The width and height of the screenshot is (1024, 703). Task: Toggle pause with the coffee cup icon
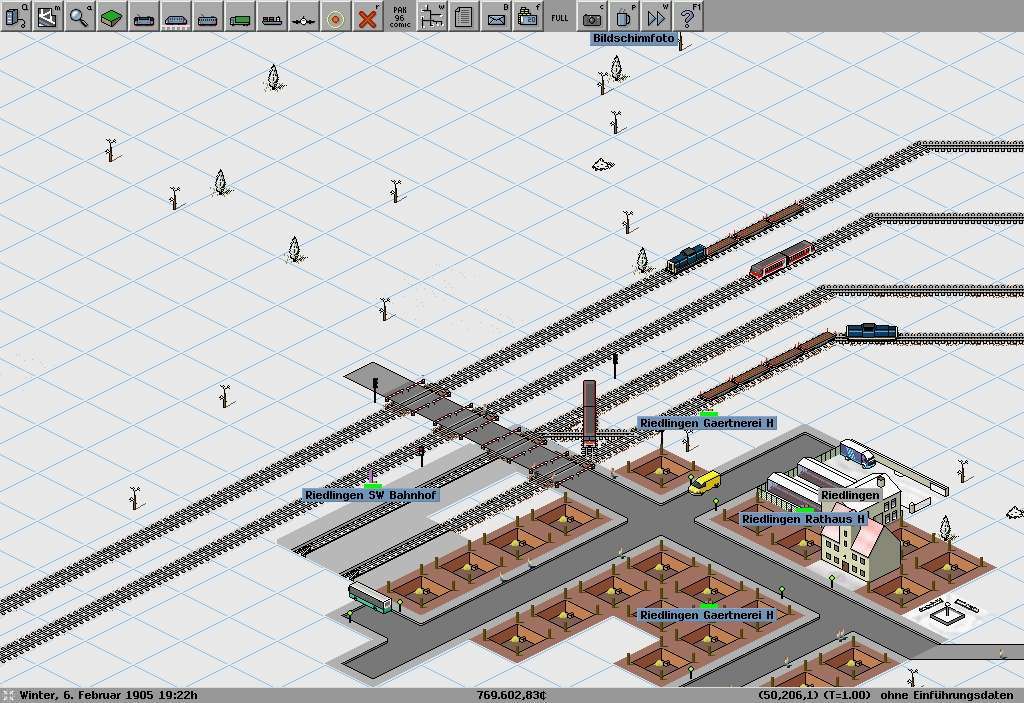pos(624,16)
